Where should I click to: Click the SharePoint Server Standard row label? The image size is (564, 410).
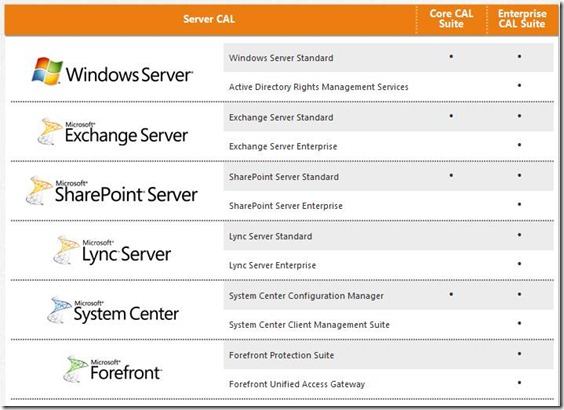284,177
